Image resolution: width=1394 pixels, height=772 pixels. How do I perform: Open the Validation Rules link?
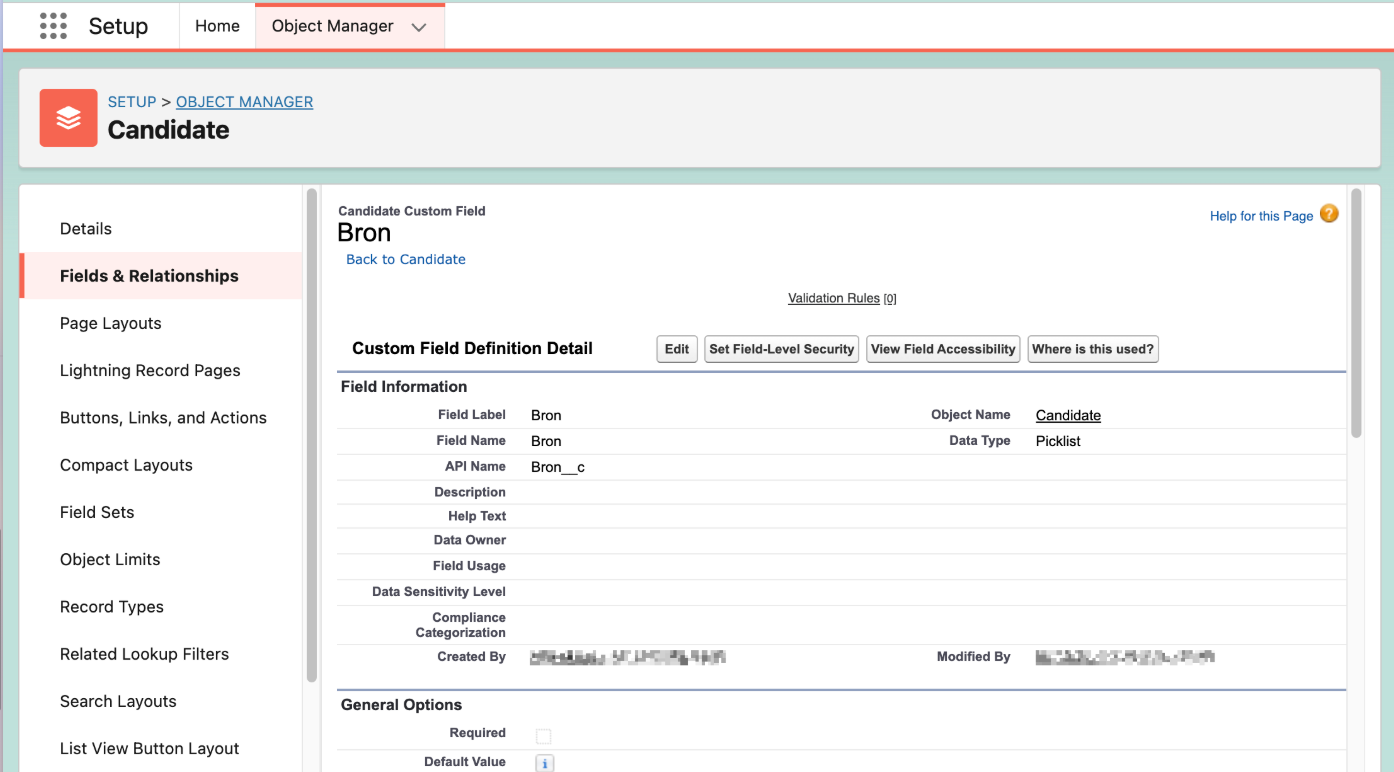pos(834,298)
